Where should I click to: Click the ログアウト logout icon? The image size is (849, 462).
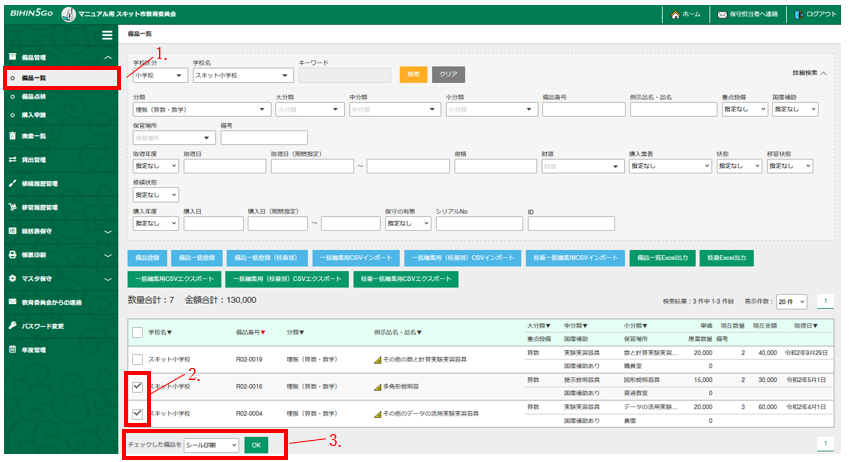(798, 15)
